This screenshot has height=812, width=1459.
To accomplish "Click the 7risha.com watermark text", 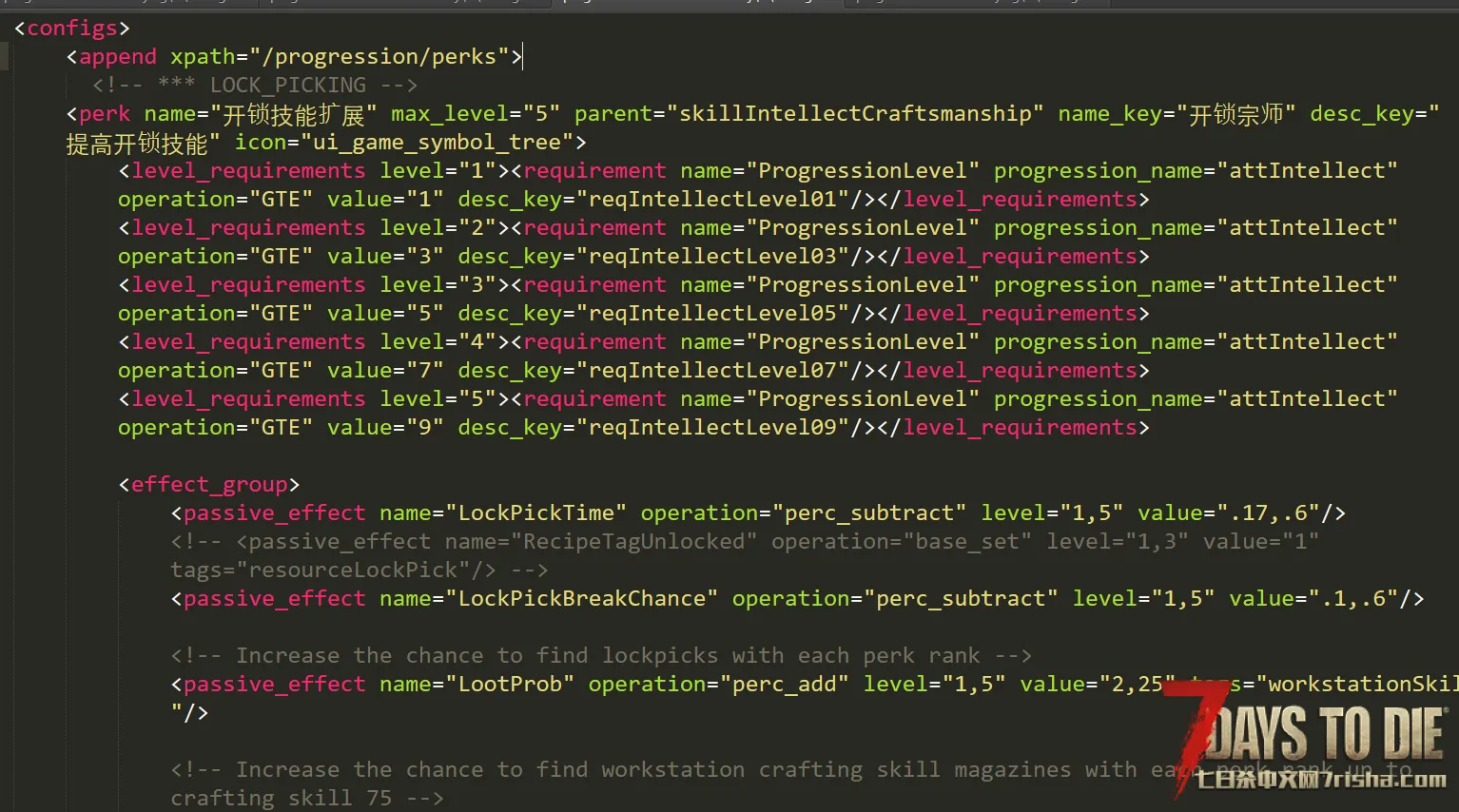I will click(1320, 781).
